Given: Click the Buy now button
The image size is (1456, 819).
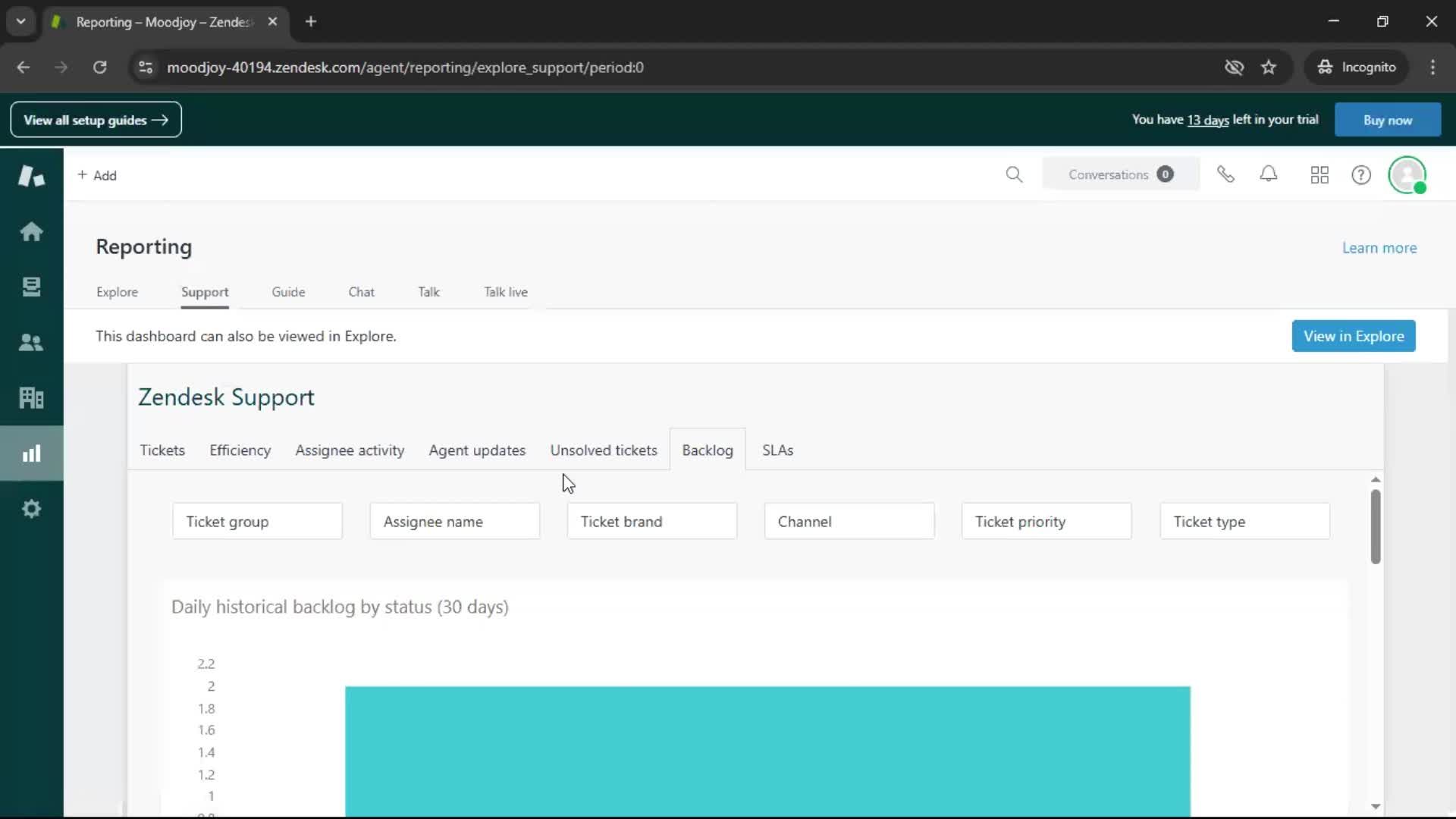Looking at the screenshot, I should [1388, 120].
